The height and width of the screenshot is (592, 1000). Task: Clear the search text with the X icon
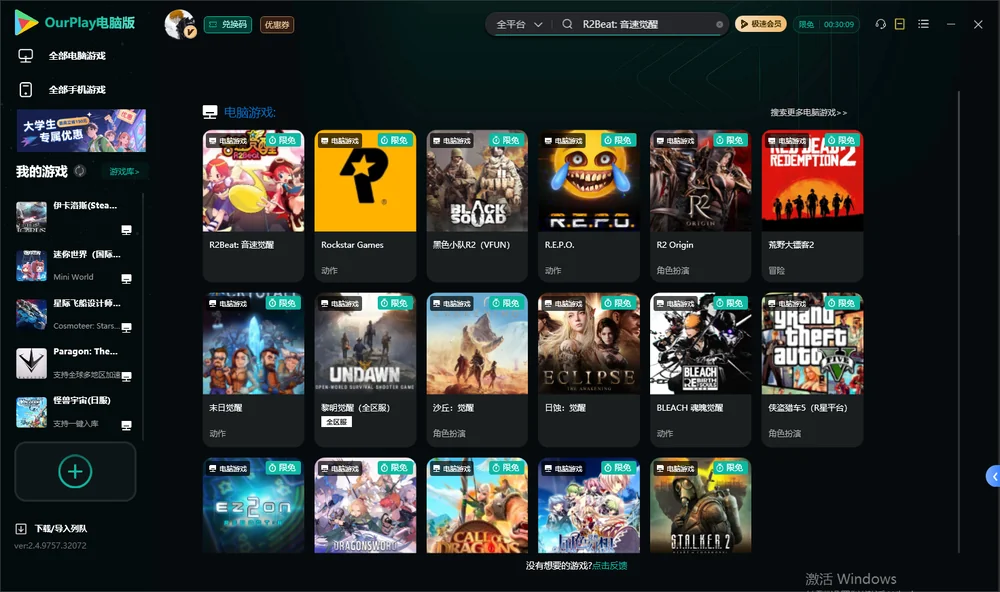[x=719, y=24]
